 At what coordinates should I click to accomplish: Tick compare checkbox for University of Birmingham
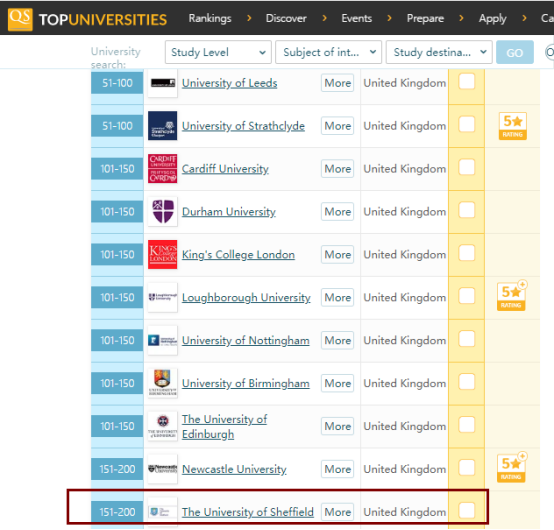click(467, 382)
